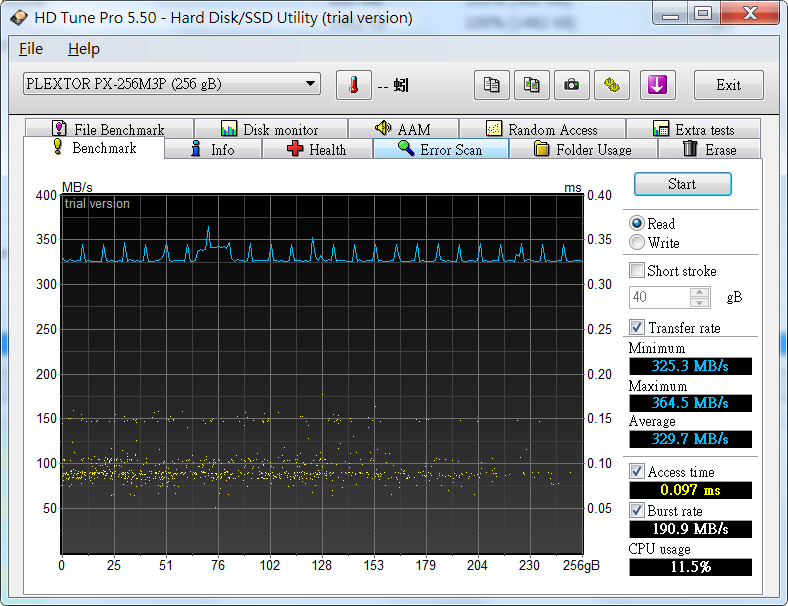Click the copy text to clipboard icon
788x606 pixels.
click(x=491, y=85)
